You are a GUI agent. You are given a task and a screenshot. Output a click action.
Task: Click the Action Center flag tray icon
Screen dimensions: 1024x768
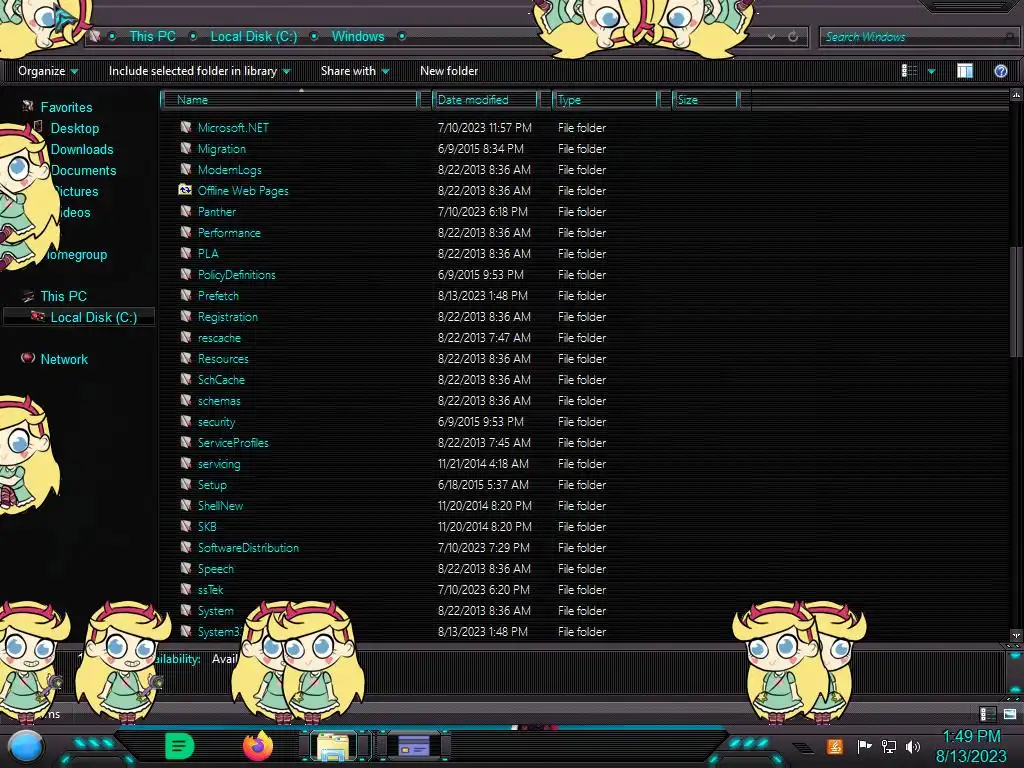(x=864, y=746)
